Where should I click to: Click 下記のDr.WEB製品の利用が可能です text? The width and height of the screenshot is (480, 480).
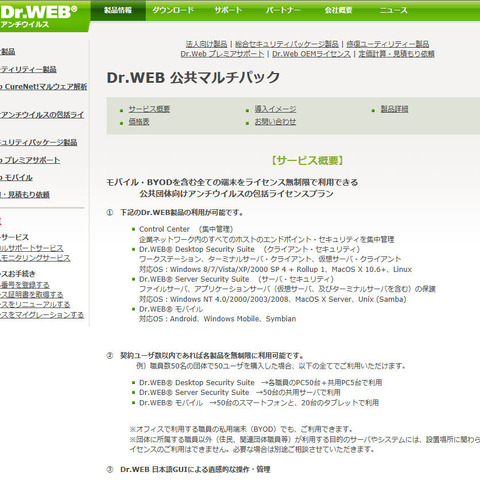[182, 213]
